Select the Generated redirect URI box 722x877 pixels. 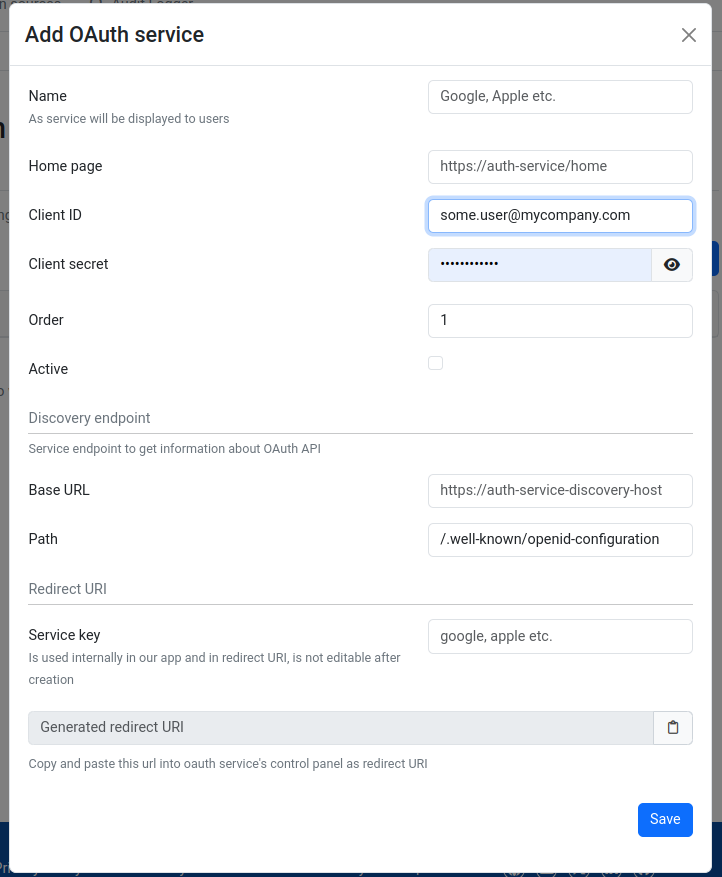(341, 728)
